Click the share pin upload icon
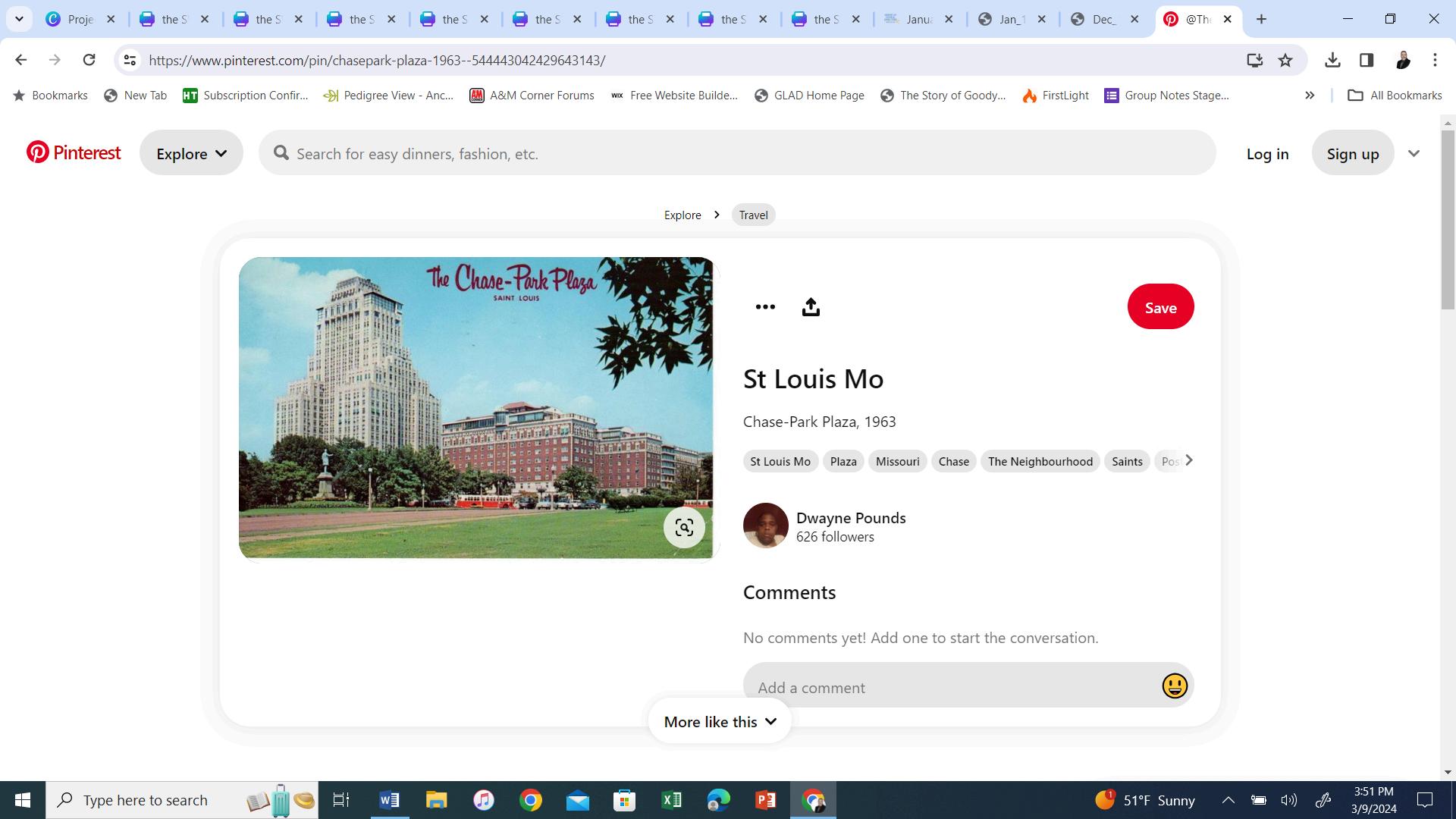The image size is (1456, 819). click(811, 307)
